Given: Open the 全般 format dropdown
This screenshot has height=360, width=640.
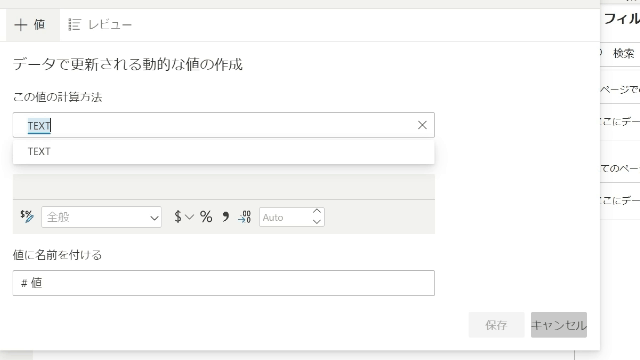Looking at the screenshot, I should coord(101,217).
